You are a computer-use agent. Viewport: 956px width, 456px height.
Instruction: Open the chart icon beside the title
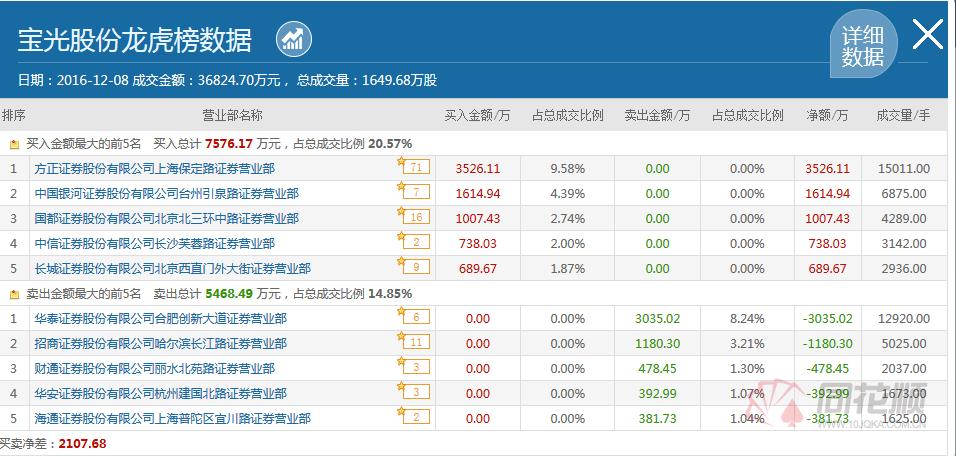point(294,40)
